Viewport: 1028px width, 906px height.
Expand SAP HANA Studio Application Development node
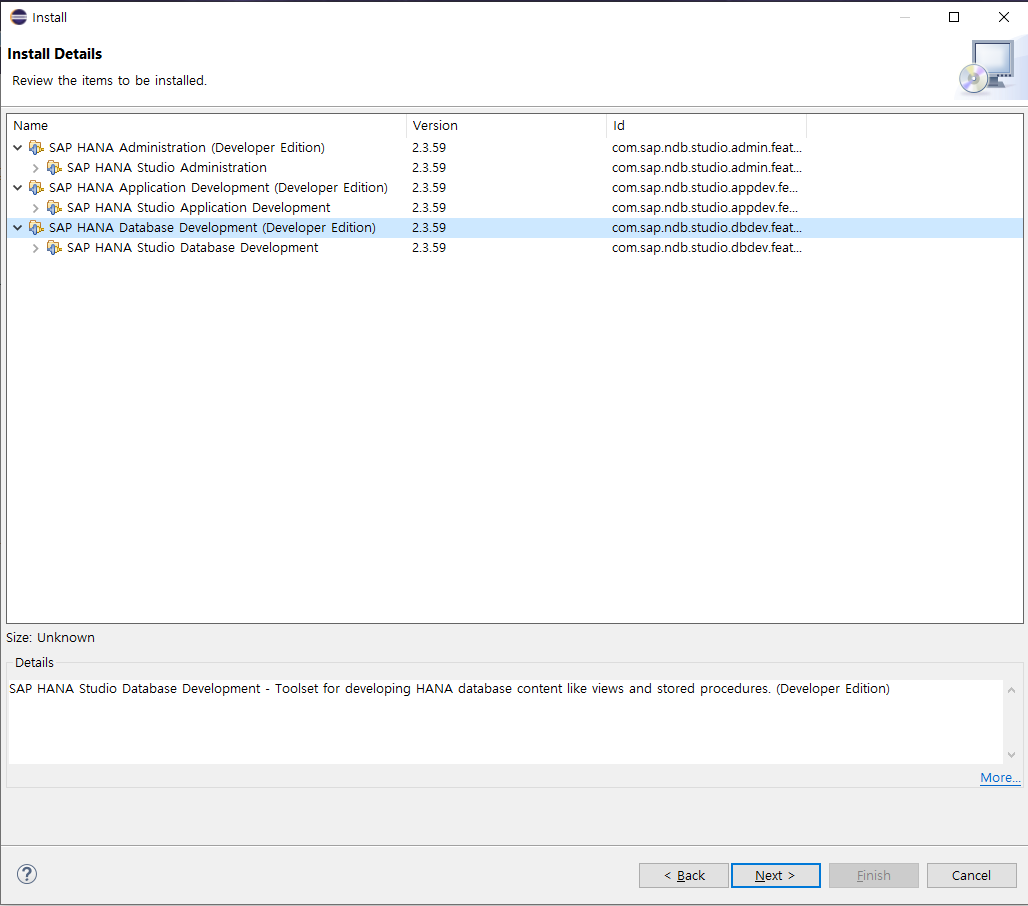pos(35,208)
